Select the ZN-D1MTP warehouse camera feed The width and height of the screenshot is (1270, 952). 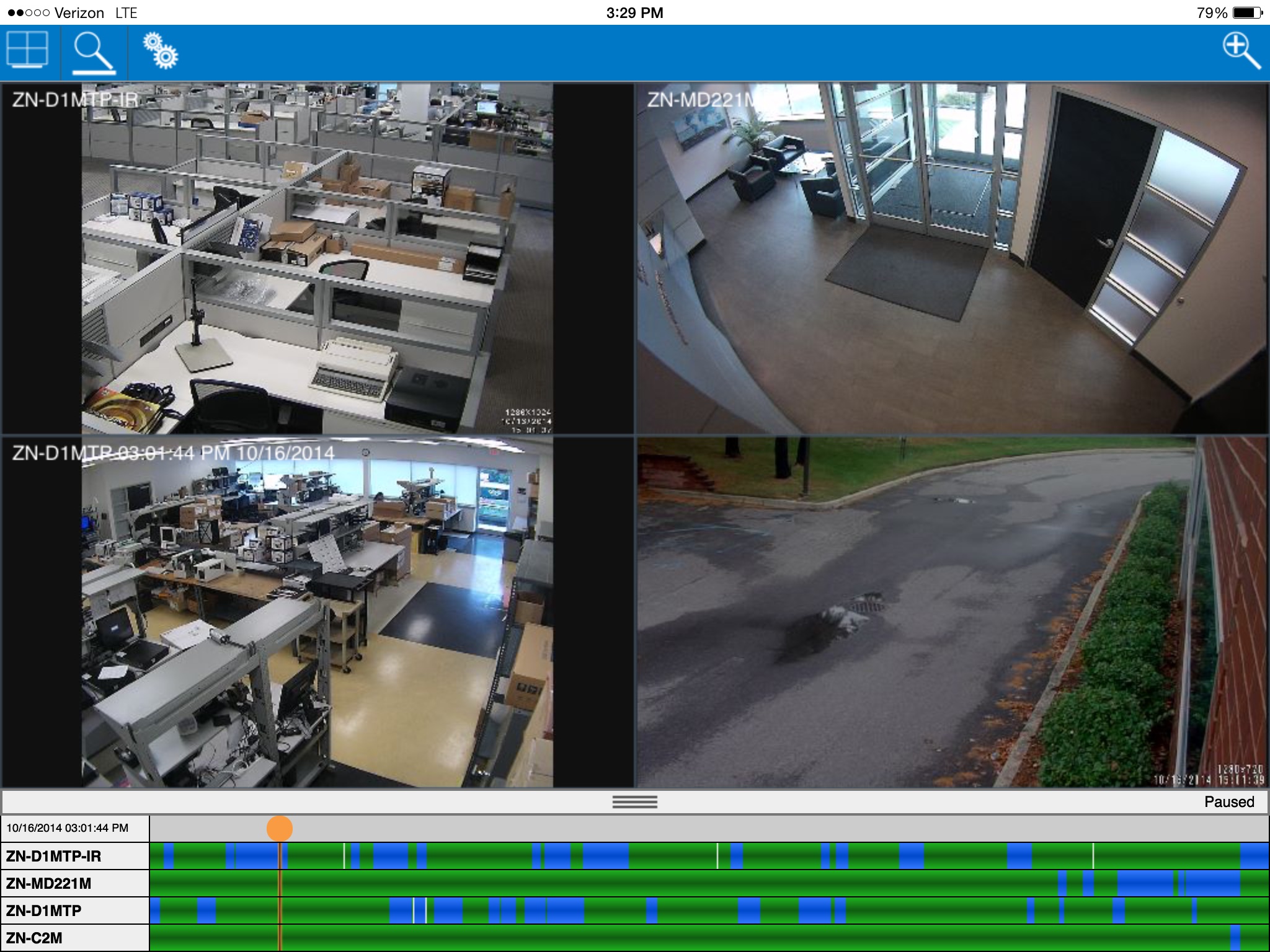point(317,612)
